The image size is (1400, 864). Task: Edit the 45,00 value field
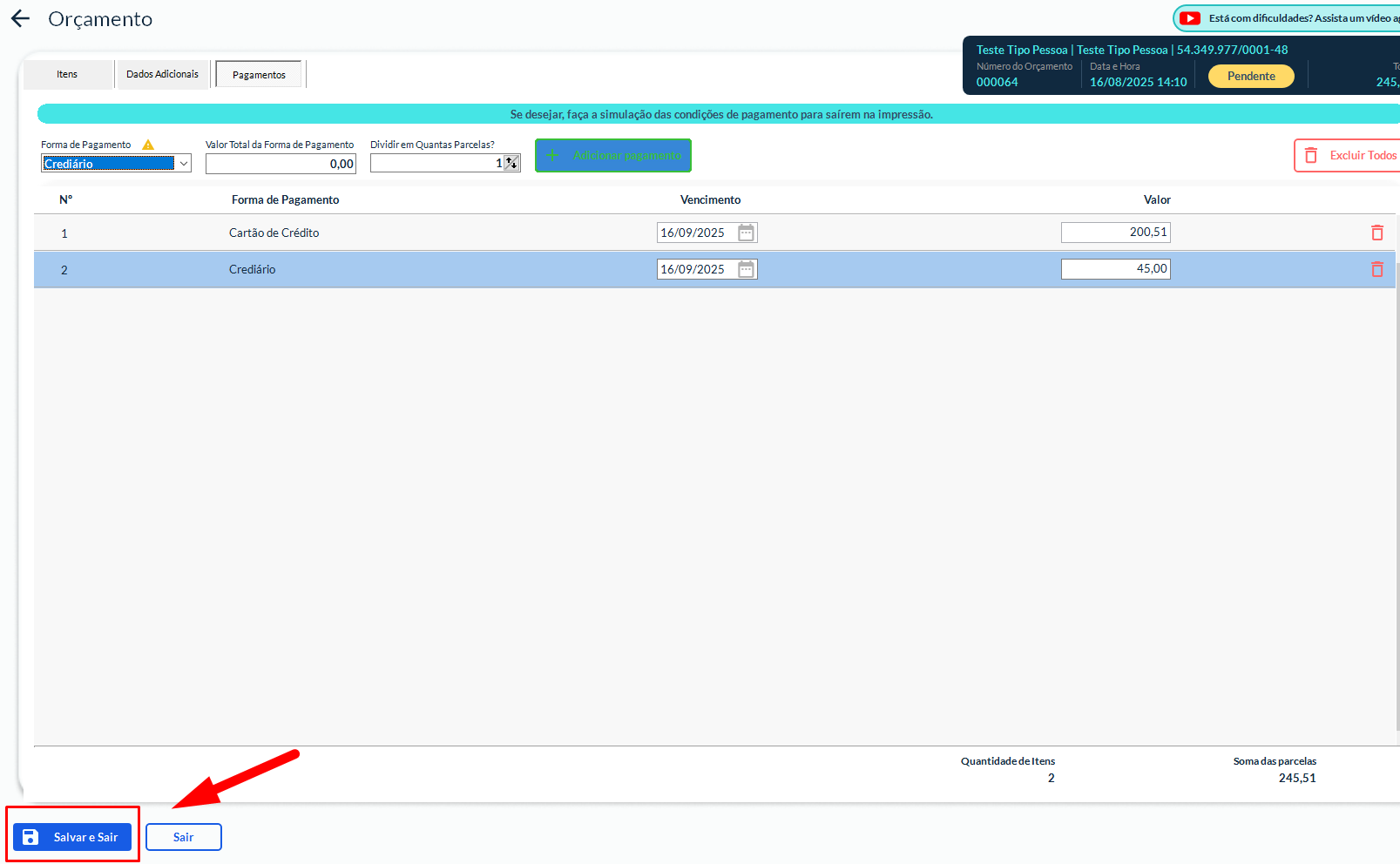pyautogui.click(x=1115, y=269)
